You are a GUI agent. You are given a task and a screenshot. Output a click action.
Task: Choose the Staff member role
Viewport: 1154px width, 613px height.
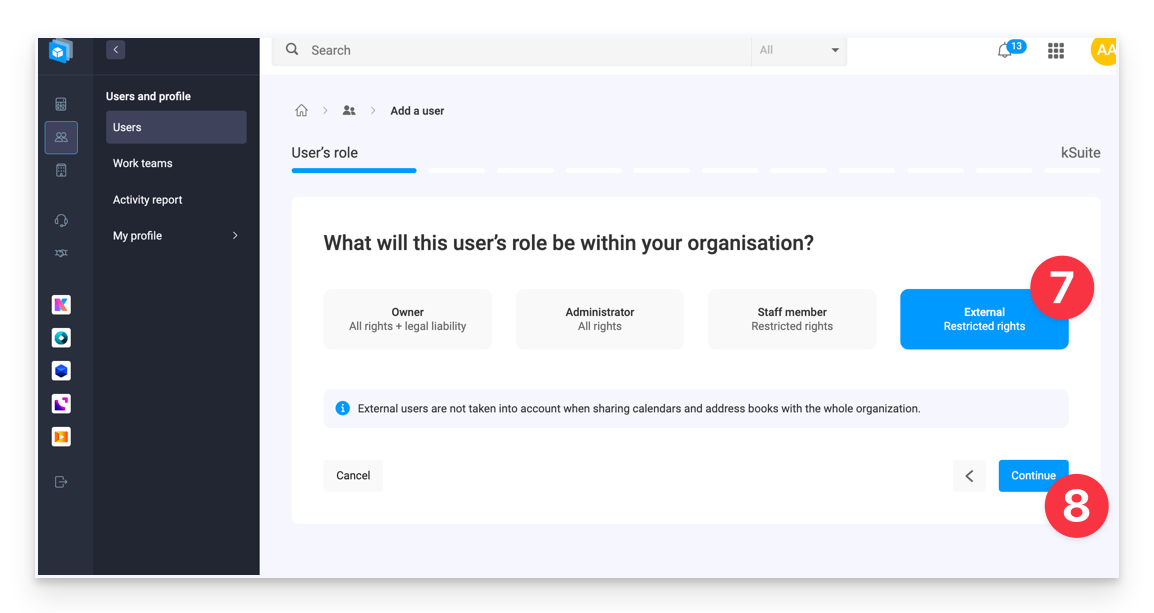[x=791, y=319]
